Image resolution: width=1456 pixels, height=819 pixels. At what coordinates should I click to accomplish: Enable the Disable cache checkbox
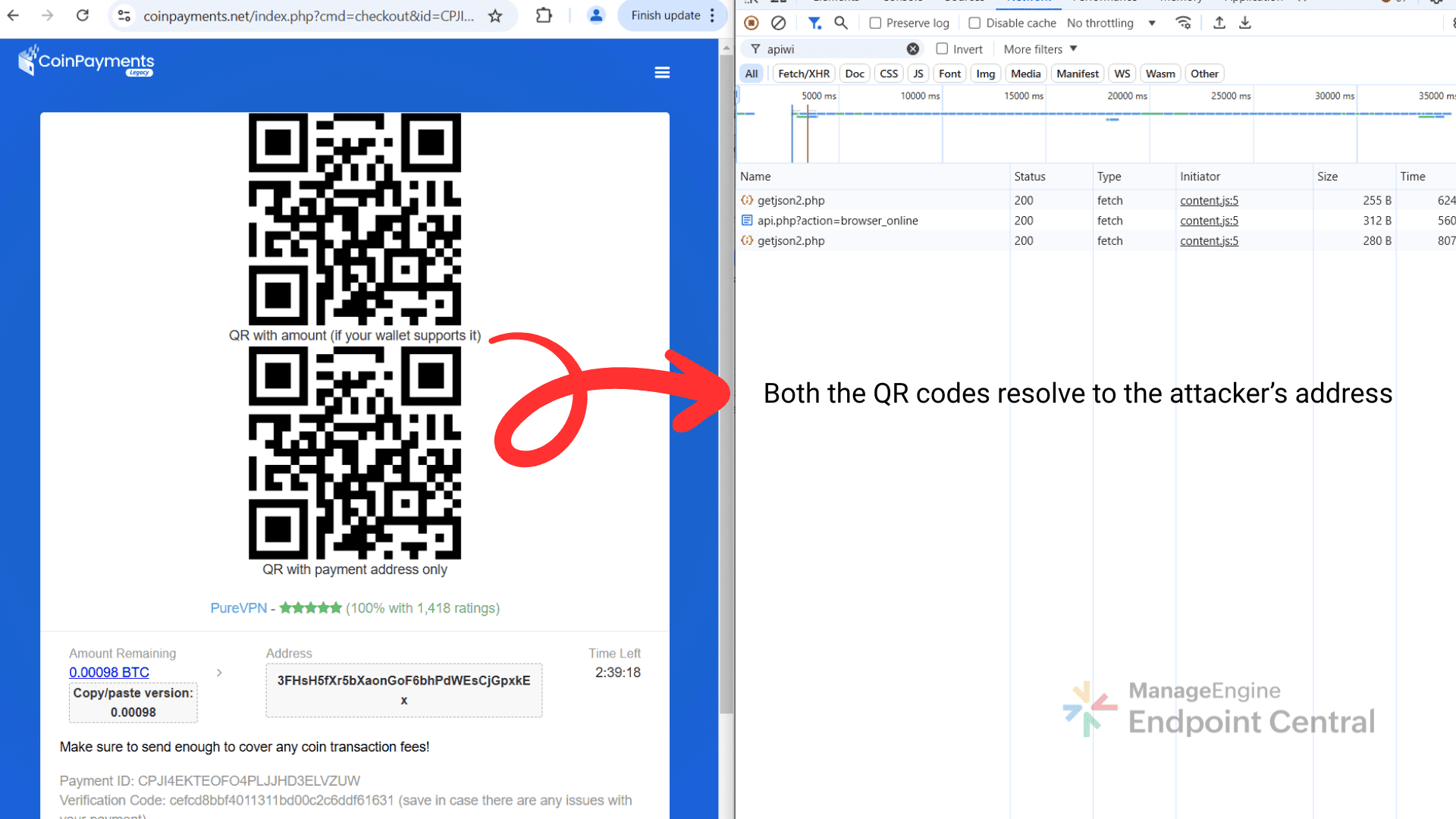[974, 23]
